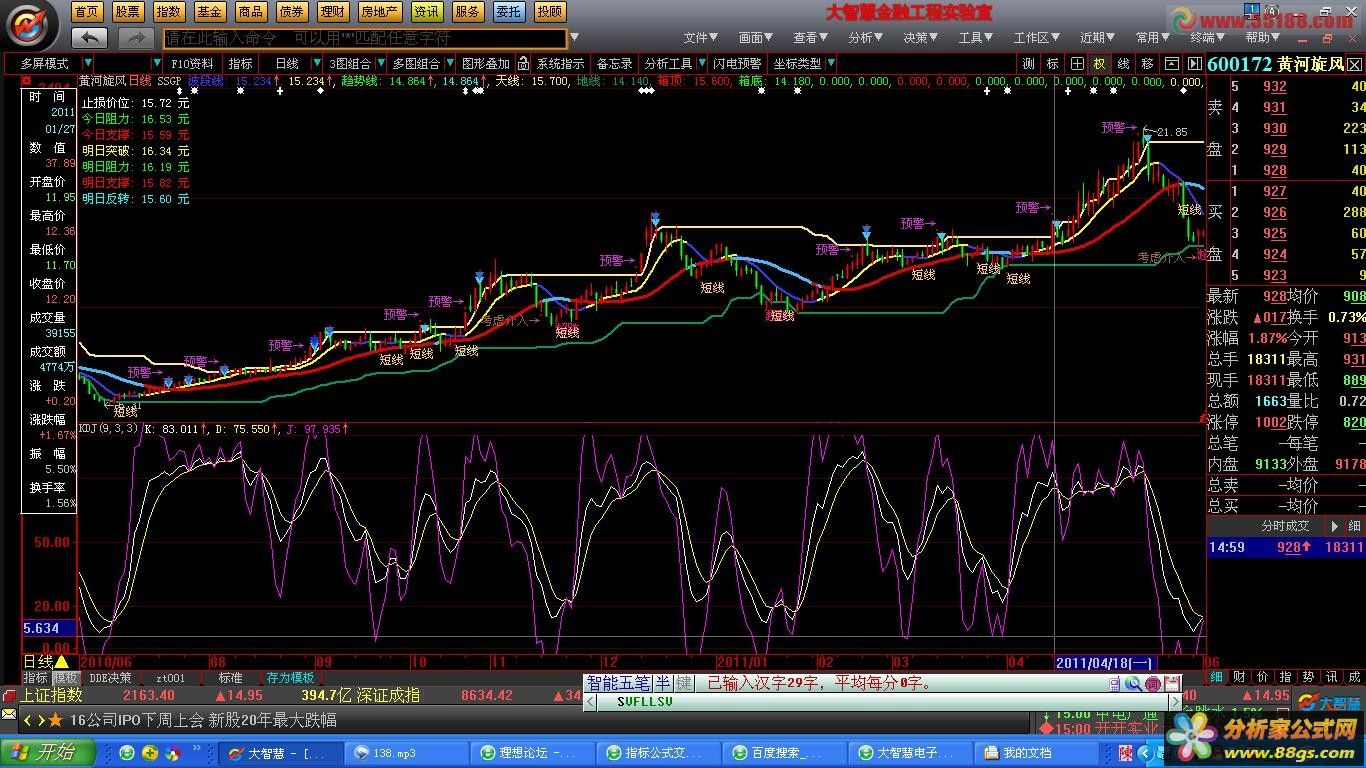Open the dropdown next to F10资料
1366x768 pixels.
pos(156,63)
